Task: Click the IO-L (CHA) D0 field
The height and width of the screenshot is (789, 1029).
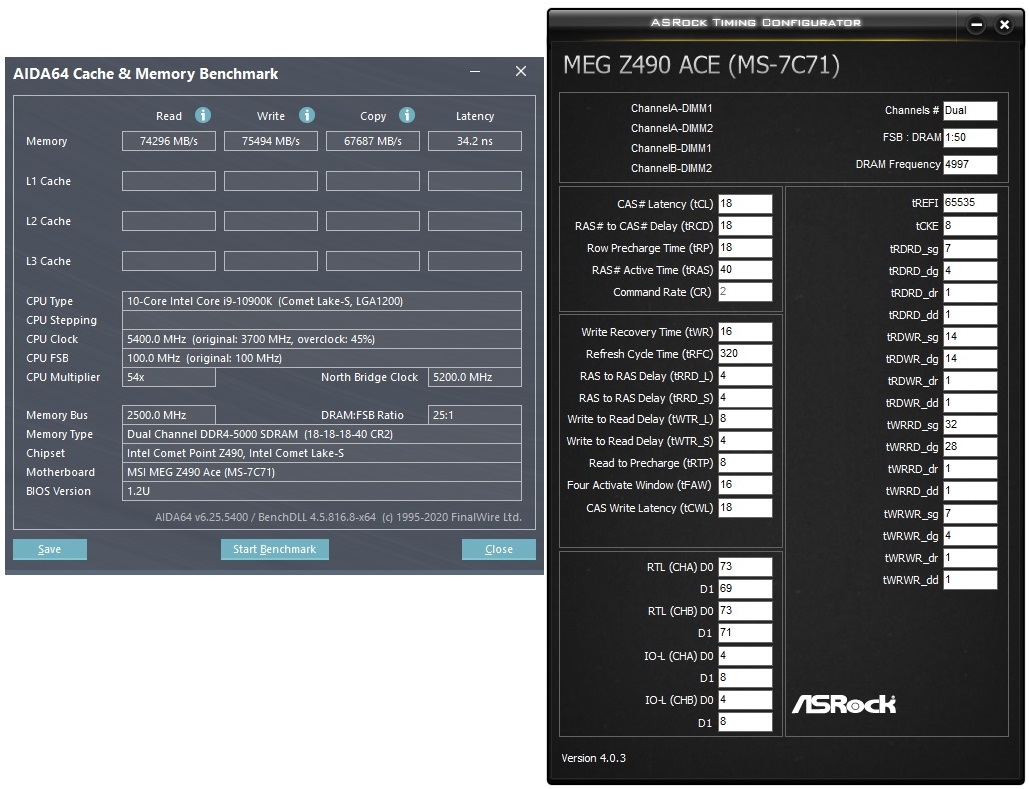Action: click(x=746, y=656)
